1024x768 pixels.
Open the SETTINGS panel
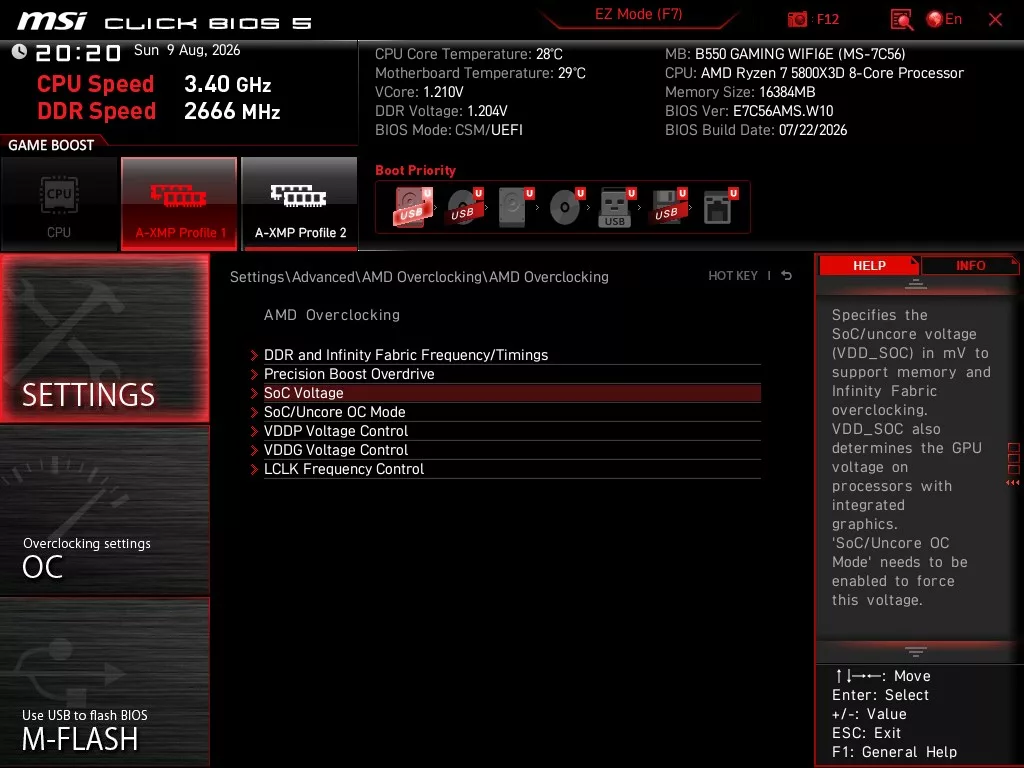pyautogui.click(x=104, y=338)
